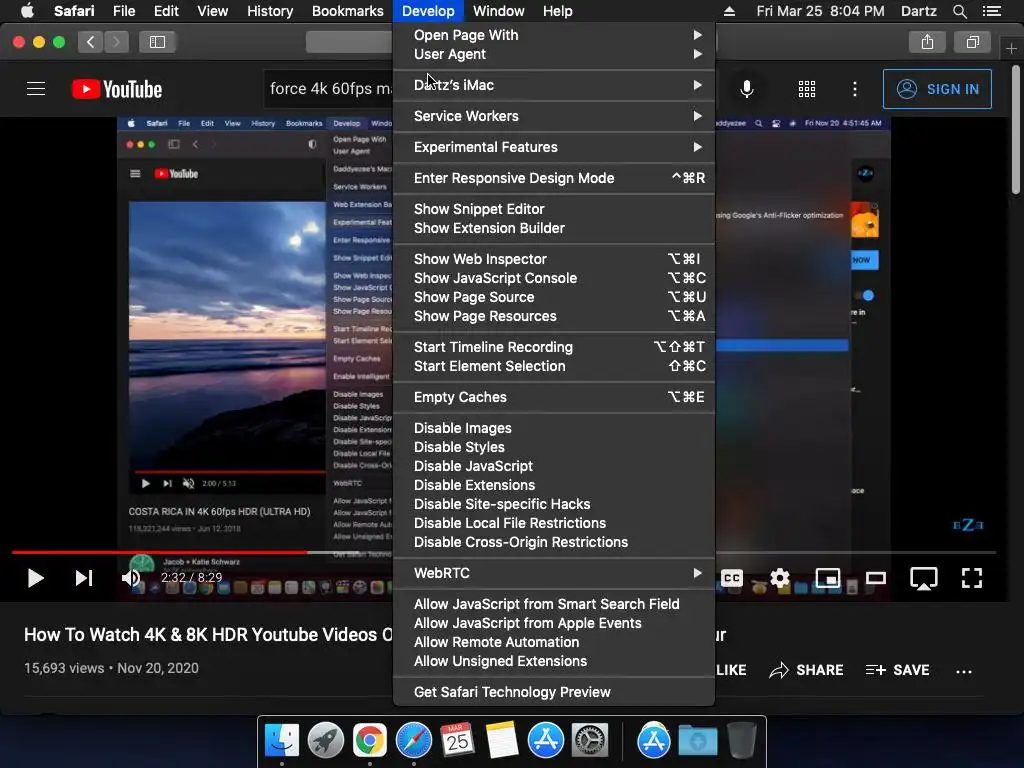Choose Show JavaScript Console
Screen dimensions: 1024x768
coord(554,278)
